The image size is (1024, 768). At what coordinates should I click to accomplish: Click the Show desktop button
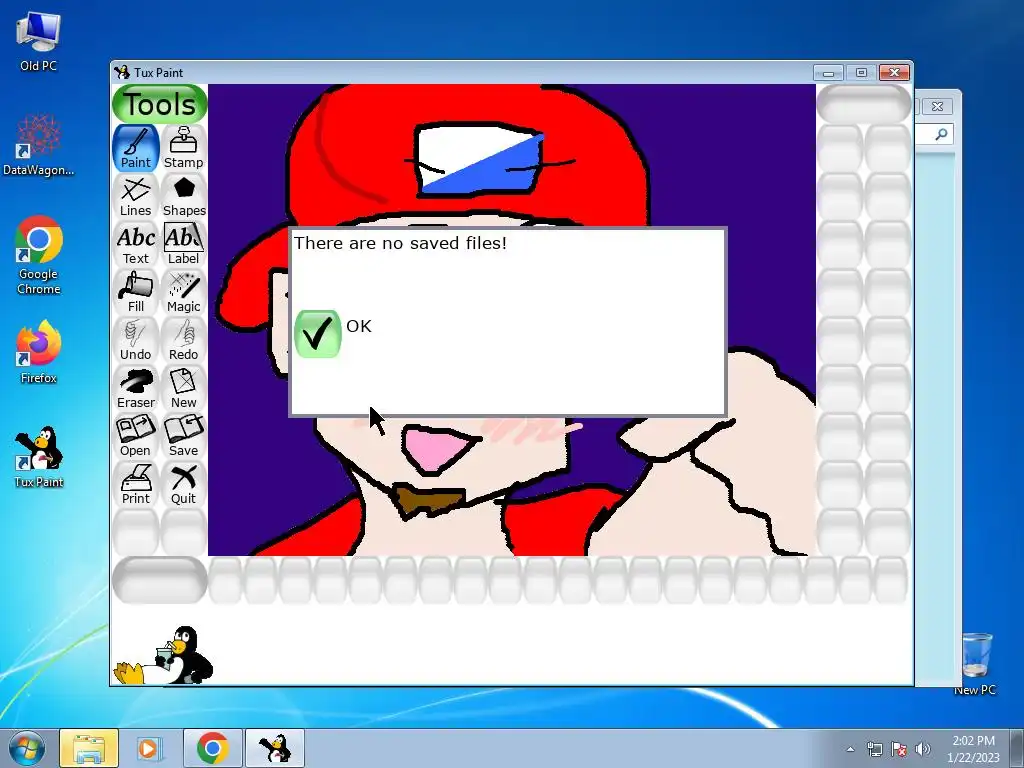(1017, 748)
